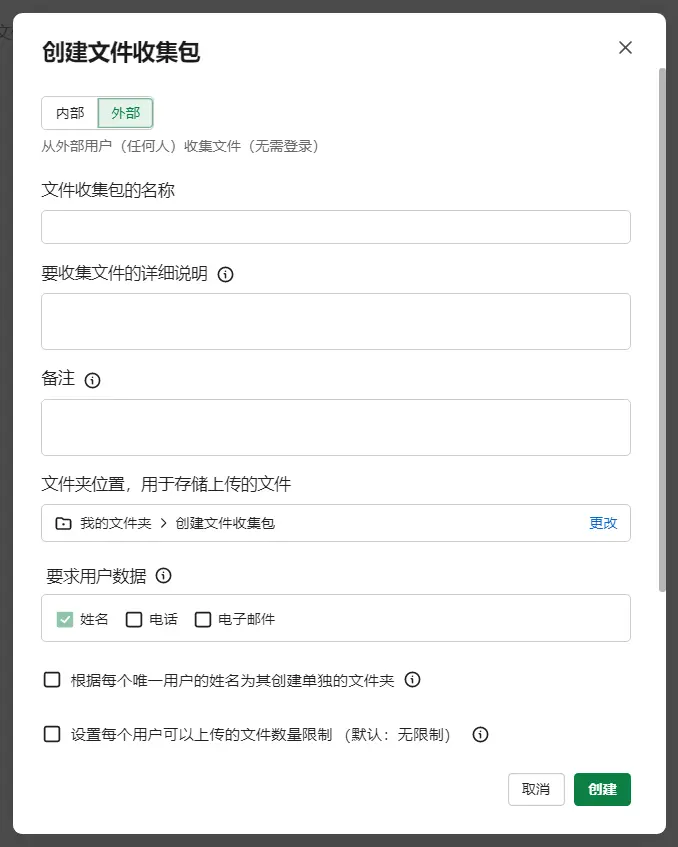
Task: Click the 取消 button
Action: point(536,789)
